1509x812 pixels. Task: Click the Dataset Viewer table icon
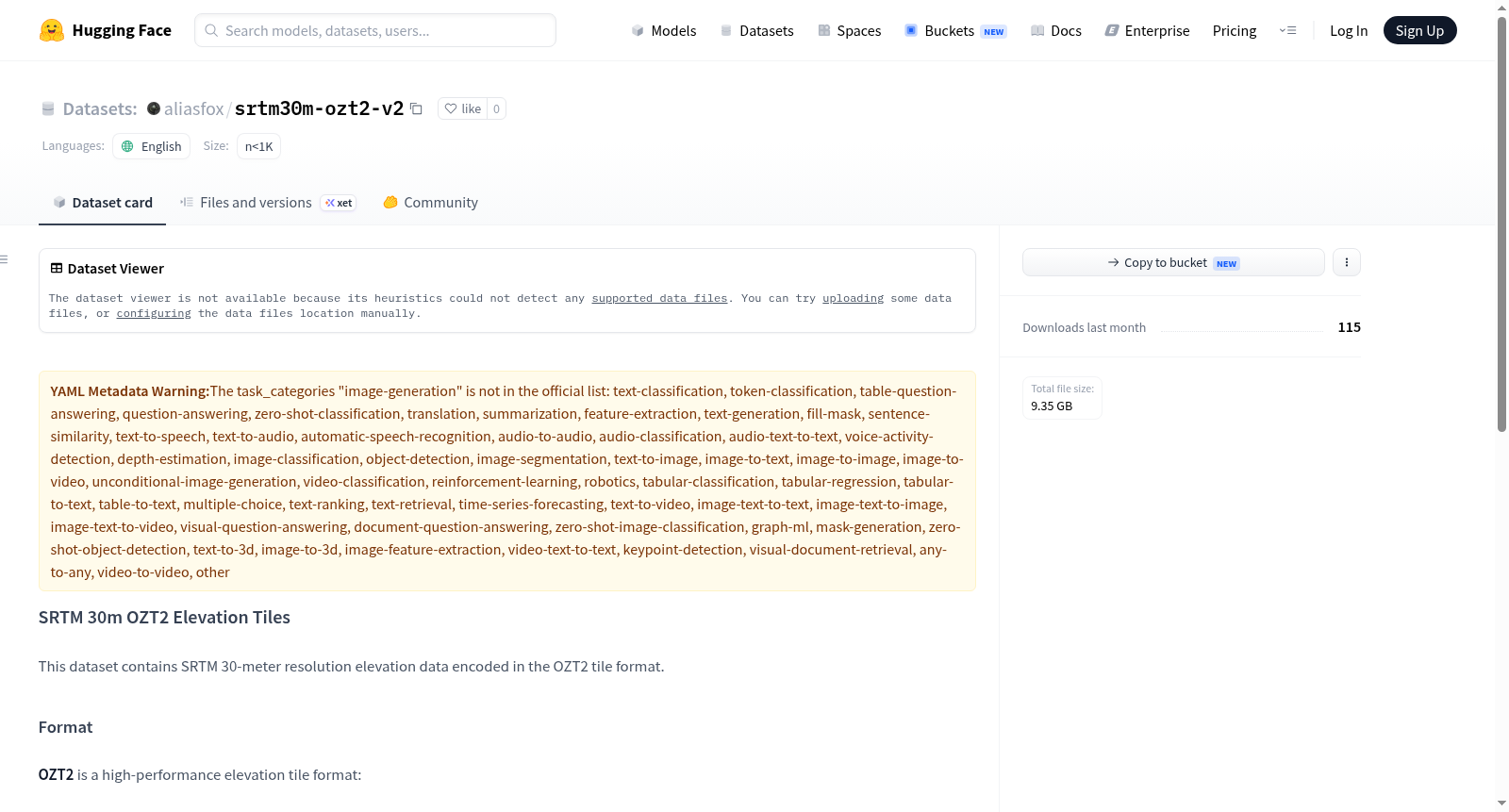coord(57,268)
